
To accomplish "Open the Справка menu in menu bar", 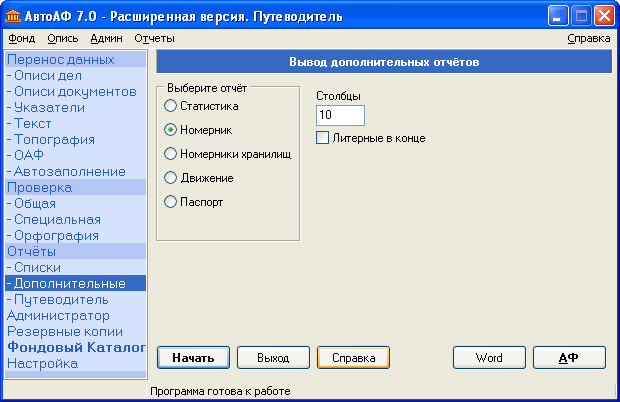I will (x=588, y=38).
